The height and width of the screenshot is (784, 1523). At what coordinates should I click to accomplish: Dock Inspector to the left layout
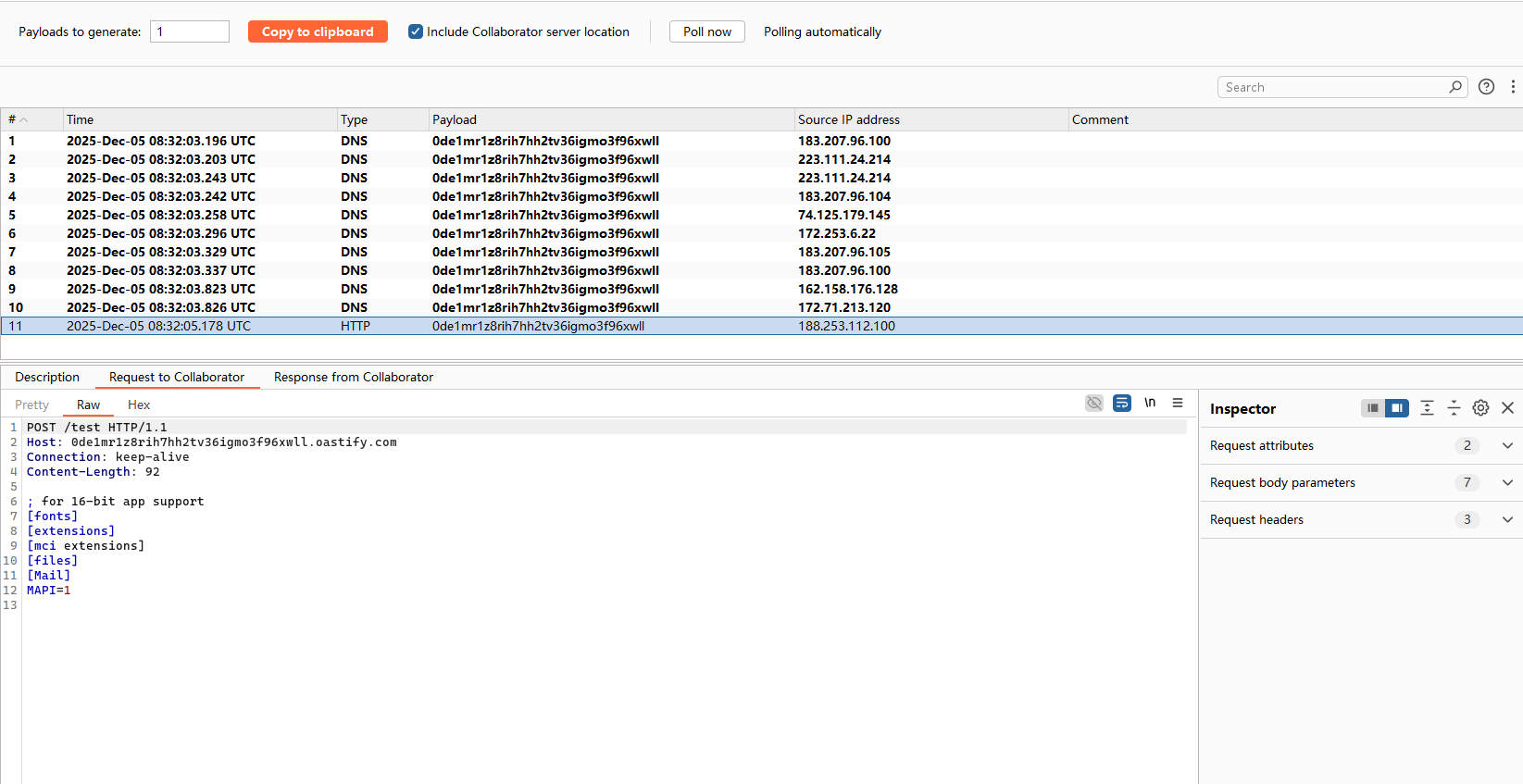pos(1373,408)
